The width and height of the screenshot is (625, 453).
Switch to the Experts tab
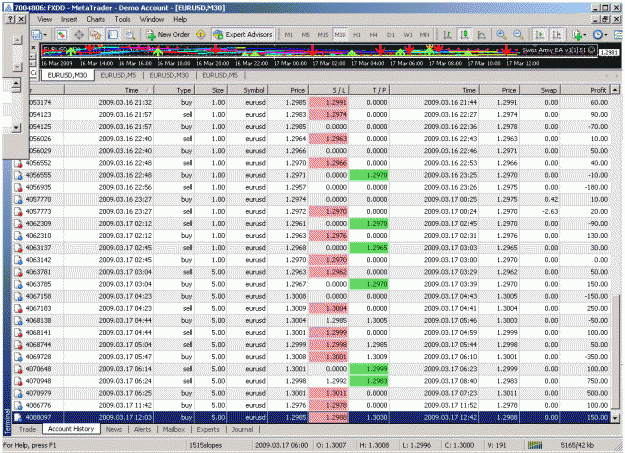click(208, 429)
